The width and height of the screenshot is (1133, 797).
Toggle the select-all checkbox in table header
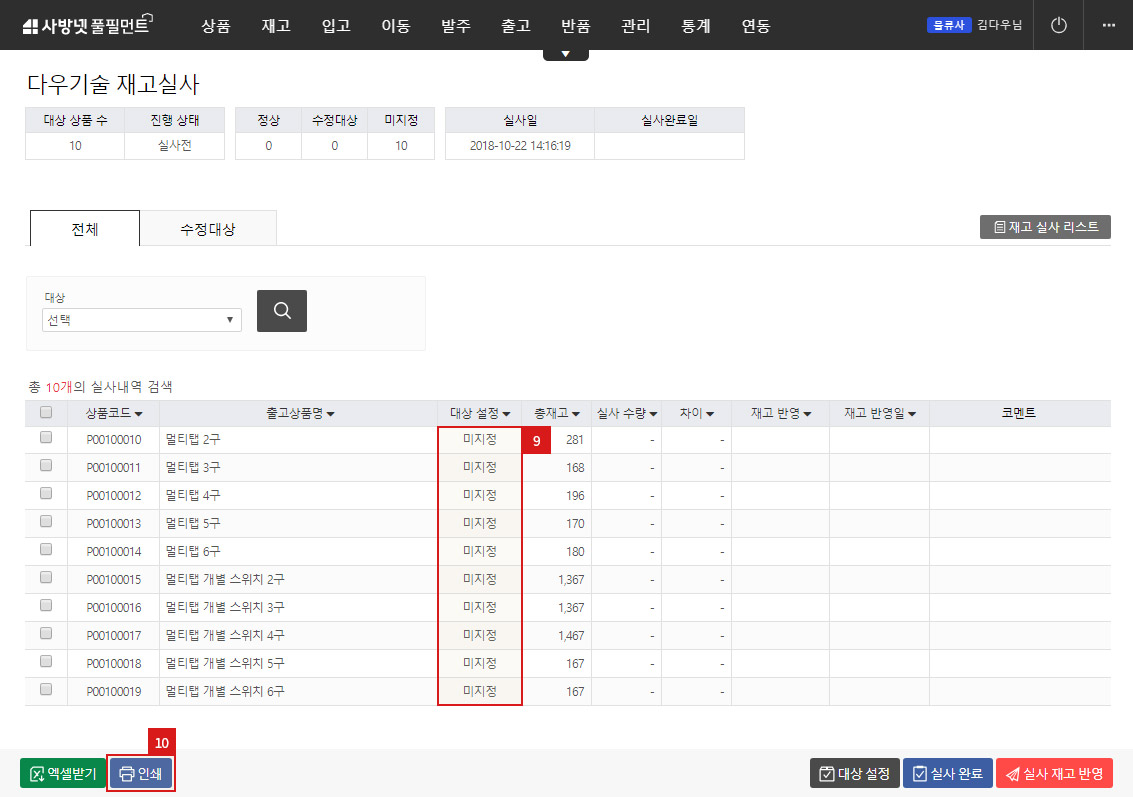pos(45,413)
